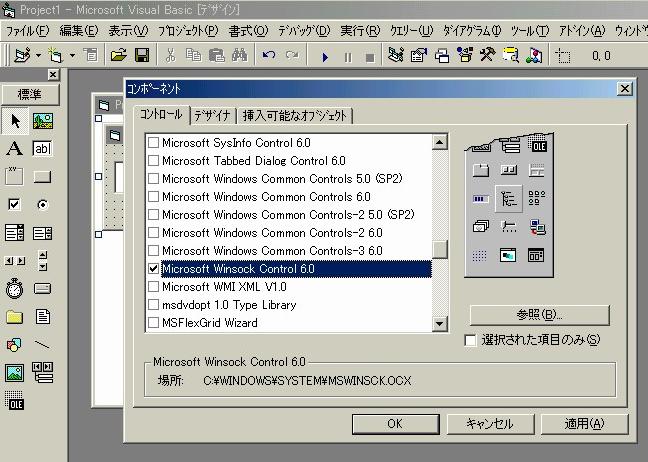Select the TextBox tool (abl)
The image size is (648, 462).
[43, 148]
